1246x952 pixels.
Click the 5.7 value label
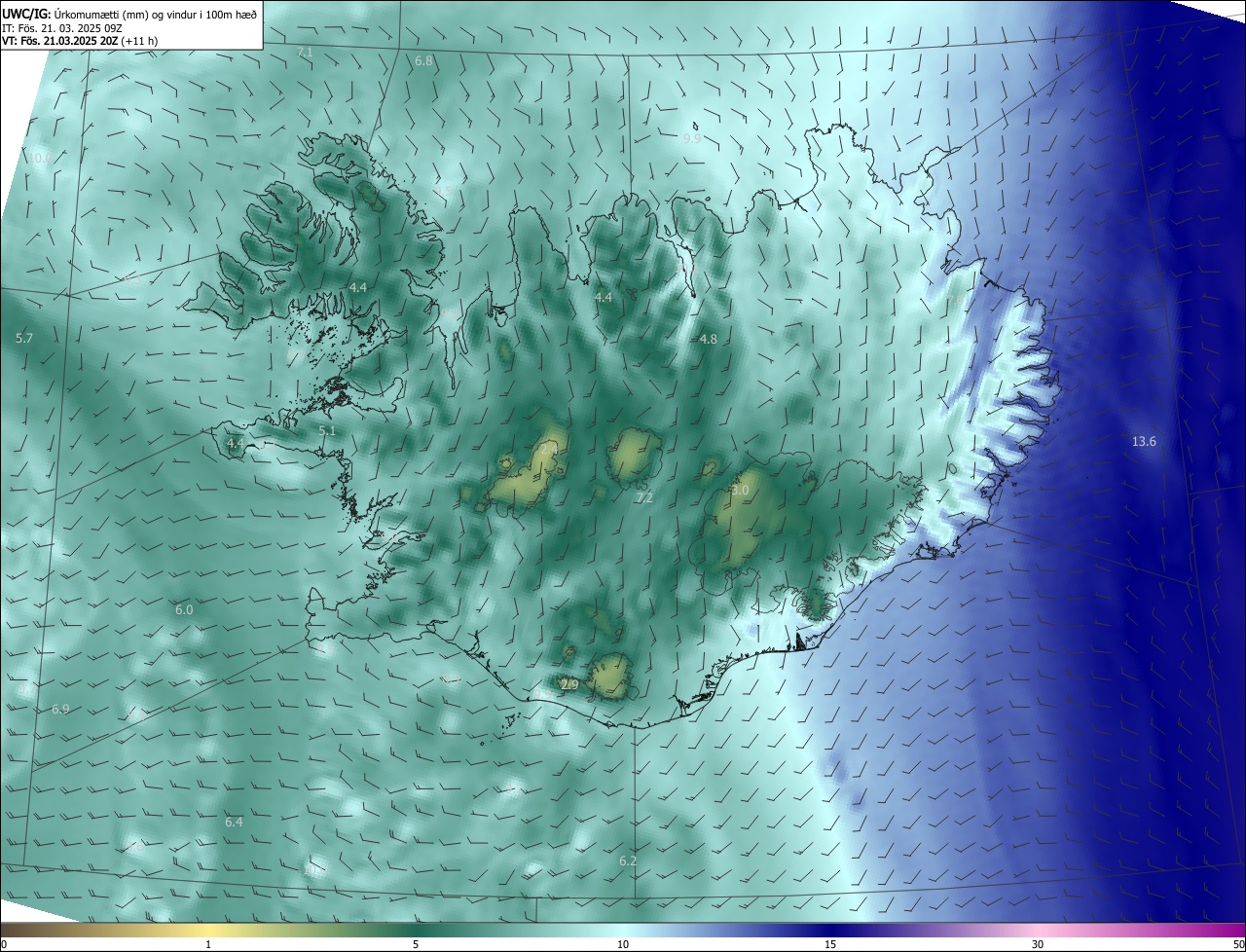tap(24, 339)
